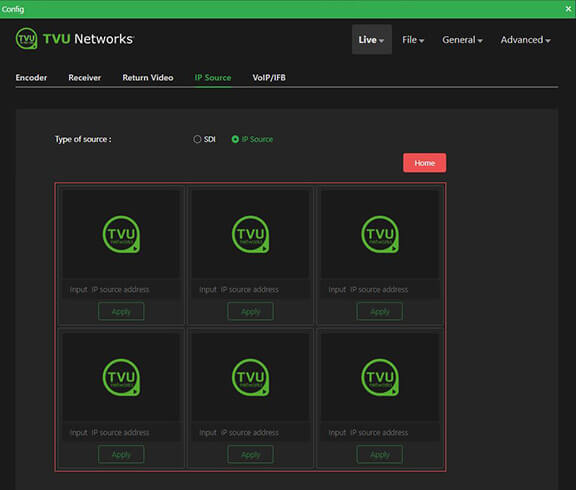
Task: Apply the top-middle IP source
Action: (x=251, y=311)
